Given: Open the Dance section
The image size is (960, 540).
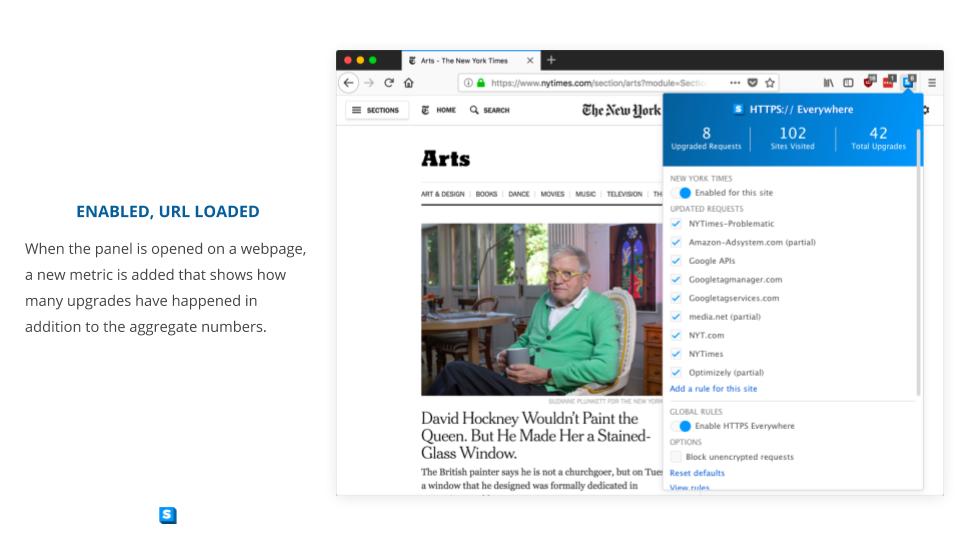Looking at the screenshot, I should click(x=519, y=194).
